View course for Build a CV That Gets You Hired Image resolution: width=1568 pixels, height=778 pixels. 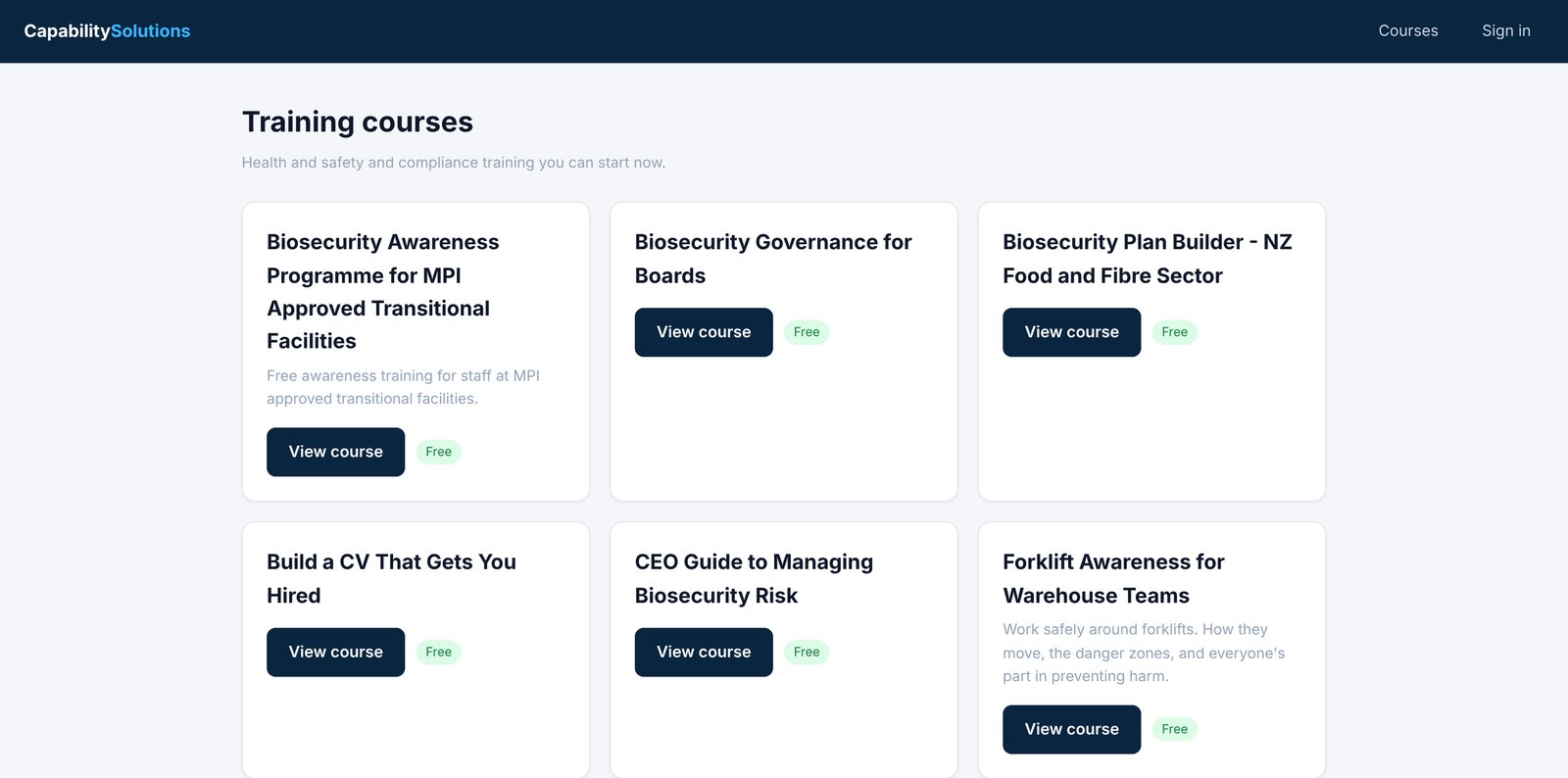[335, 652]
